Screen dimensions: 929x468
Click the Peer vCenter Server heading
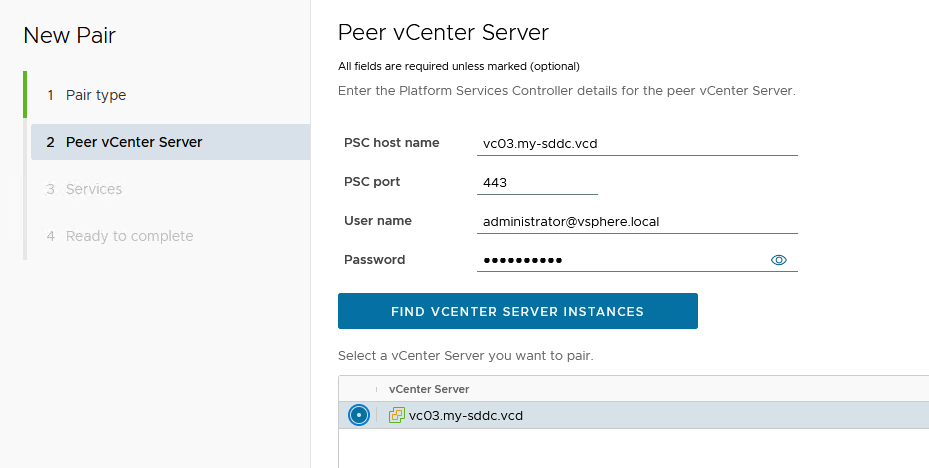(443, 32)
